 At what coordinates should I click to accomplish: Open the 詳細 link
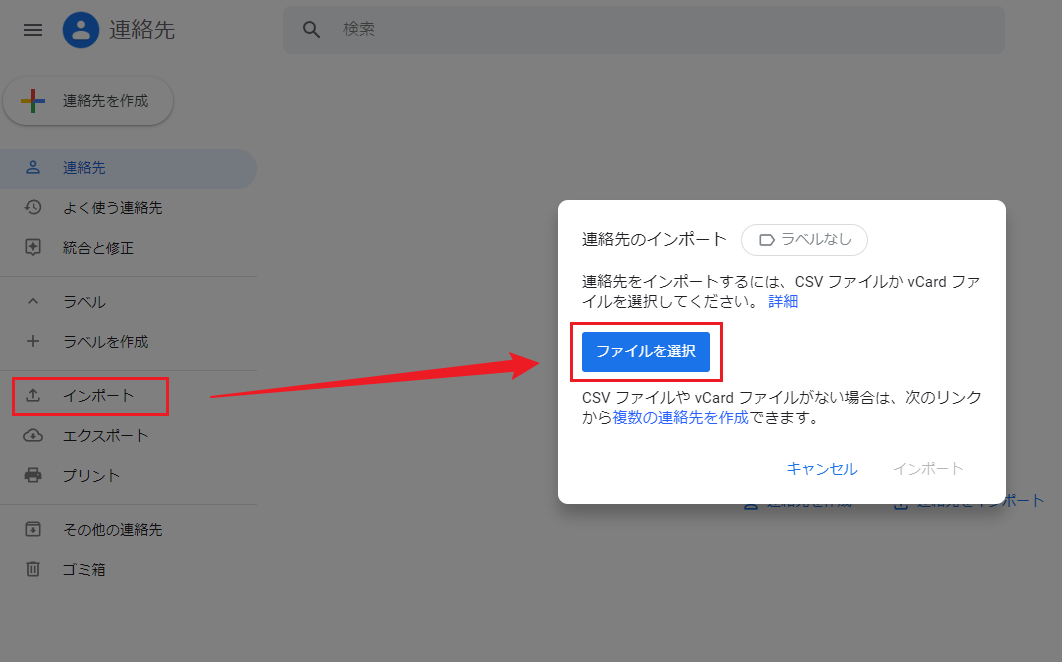pos(783,301)
